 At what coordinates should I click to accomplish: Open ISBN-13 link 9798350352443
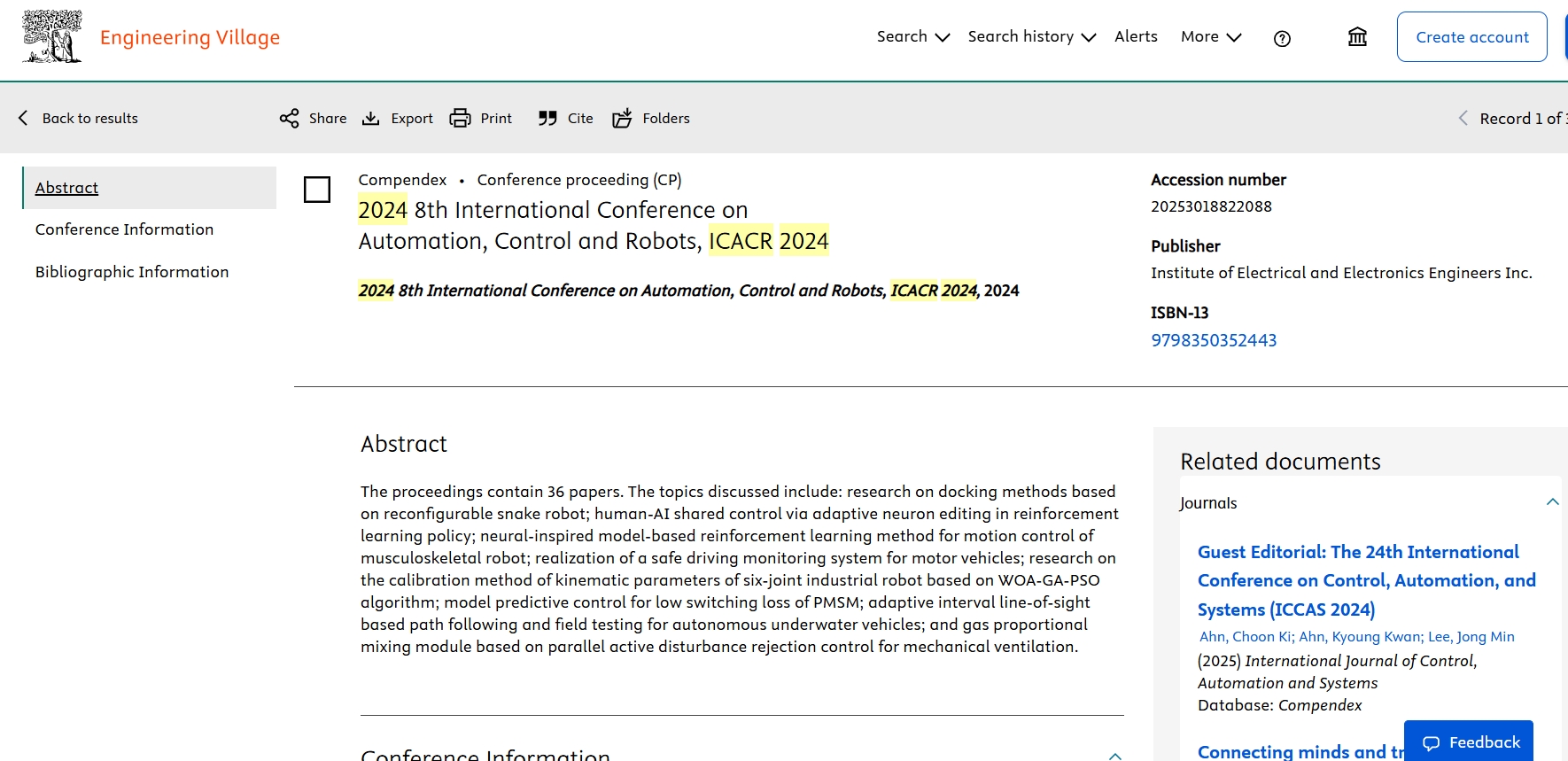click(1214, 340)
